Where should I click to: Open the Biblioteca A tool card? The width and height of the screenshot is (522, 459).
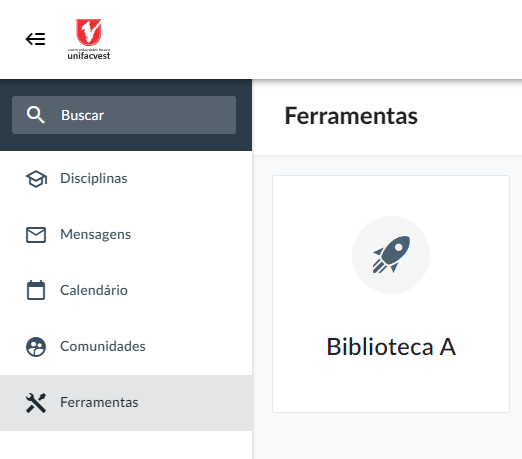click(x=391, y=294)
